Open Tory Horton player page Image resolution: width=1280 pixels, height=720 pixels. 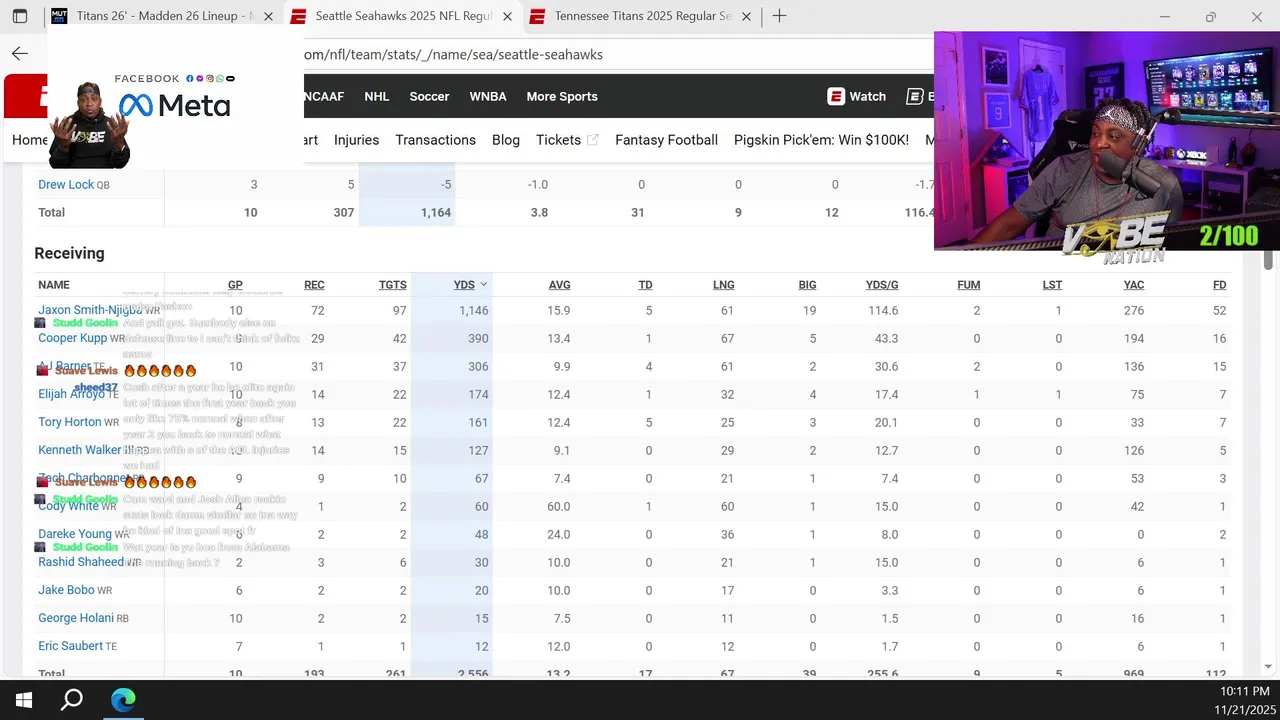pyautogui.click(x=70, y=422)
